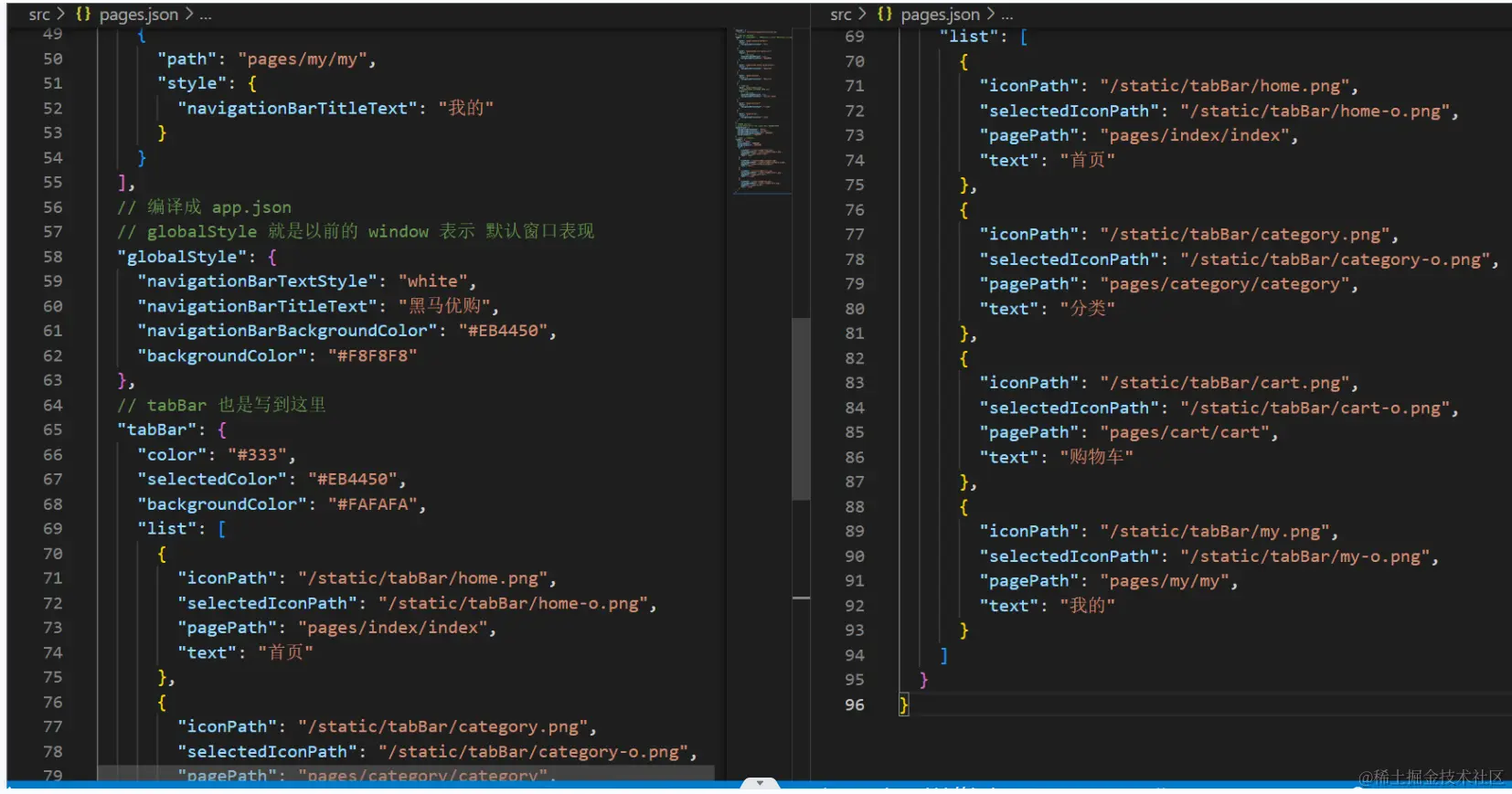Click the "white" value on line 59
This screenshot has height=794, width=1512.
432,281
